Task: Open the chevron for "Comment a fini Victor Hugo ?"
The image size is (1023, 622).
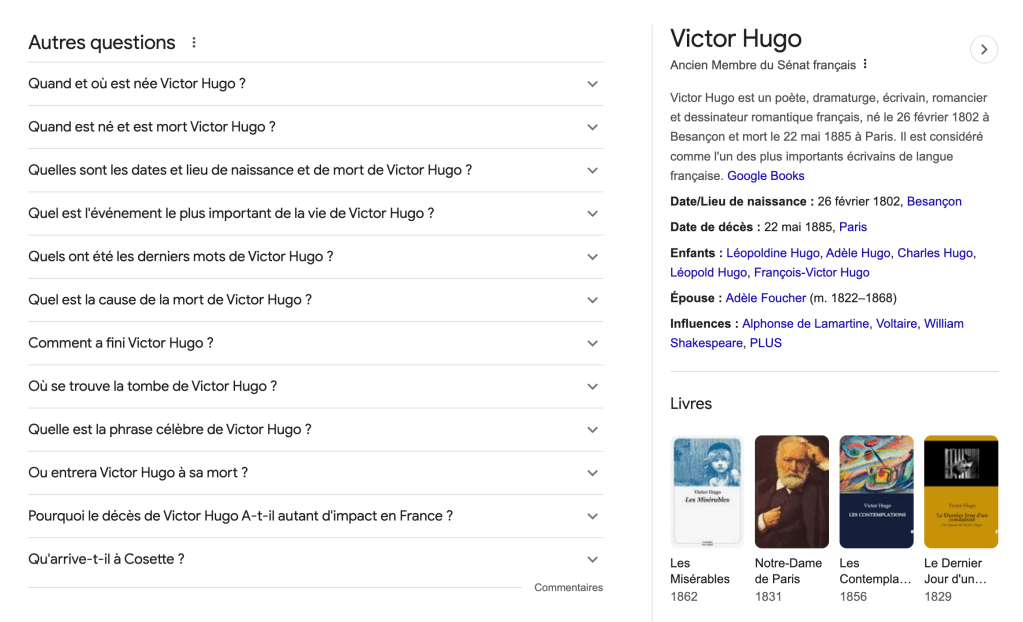Action: click(592, 343)
